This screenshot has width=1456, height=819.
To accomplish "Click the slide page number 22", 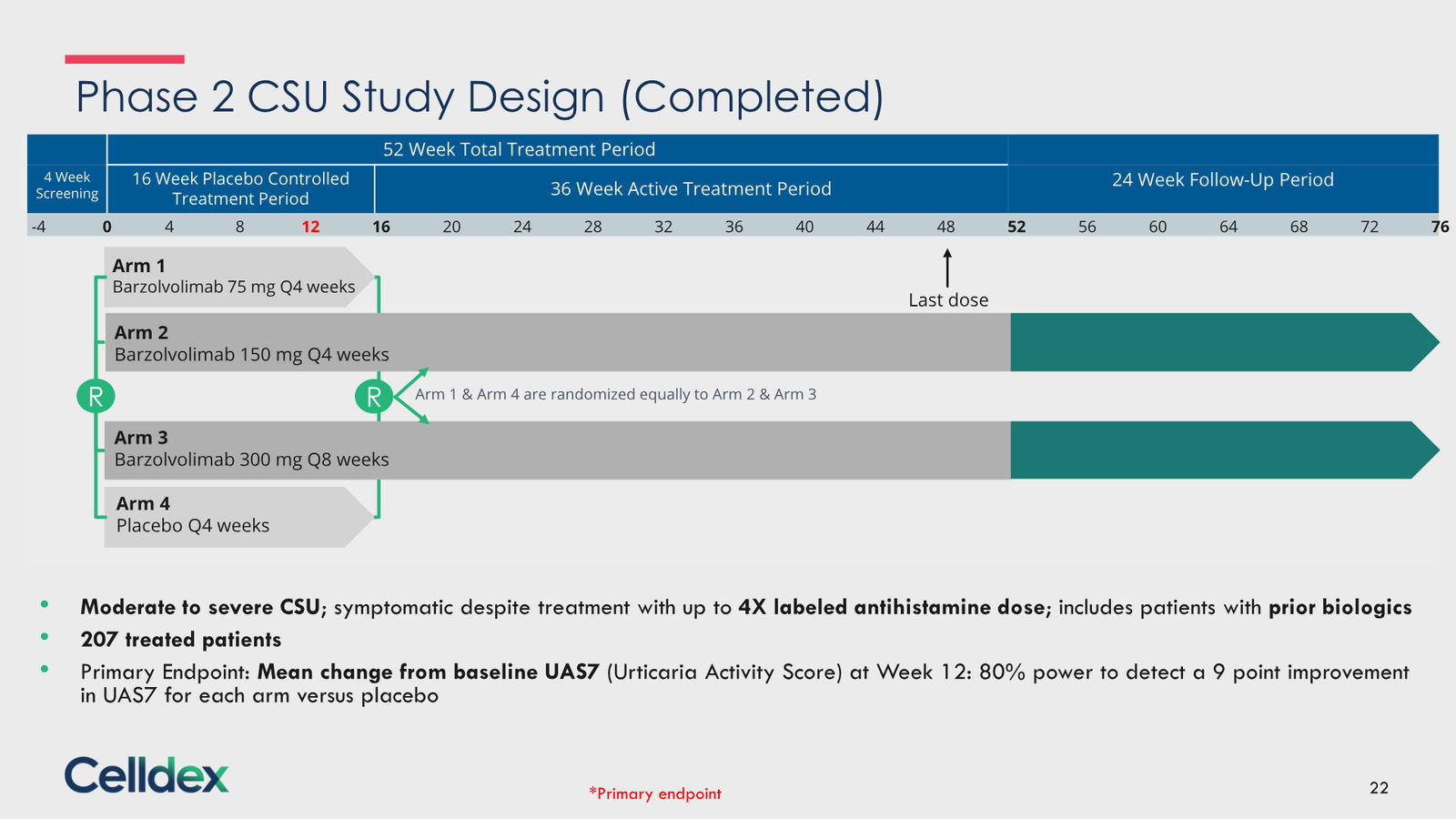I will coord(1379,788).
